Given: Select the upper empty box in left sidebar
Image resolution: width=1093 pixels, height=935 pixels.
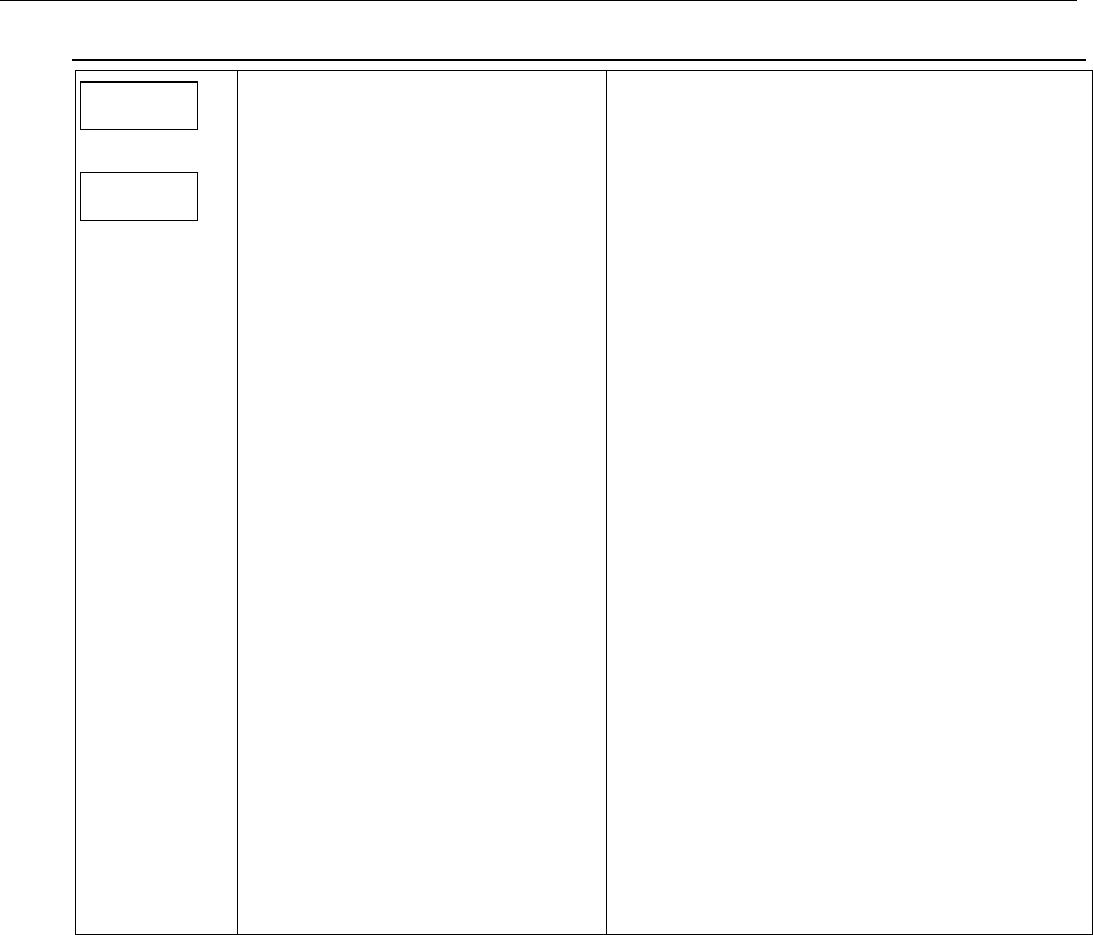Looking at the screenshot, I should [139, 106].
